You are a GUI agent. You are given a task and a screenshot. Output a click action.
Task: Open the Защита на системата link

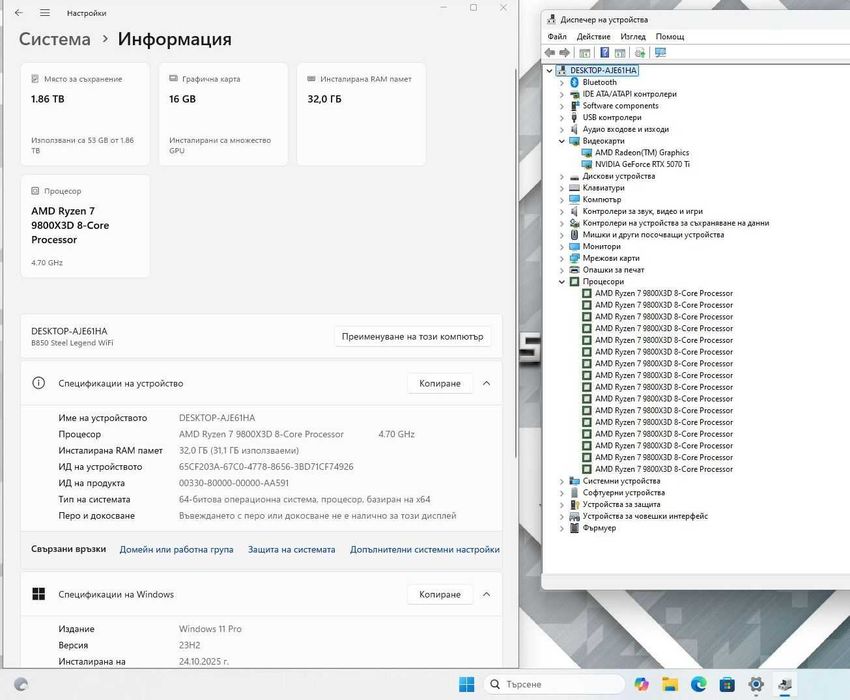[291, 549]
